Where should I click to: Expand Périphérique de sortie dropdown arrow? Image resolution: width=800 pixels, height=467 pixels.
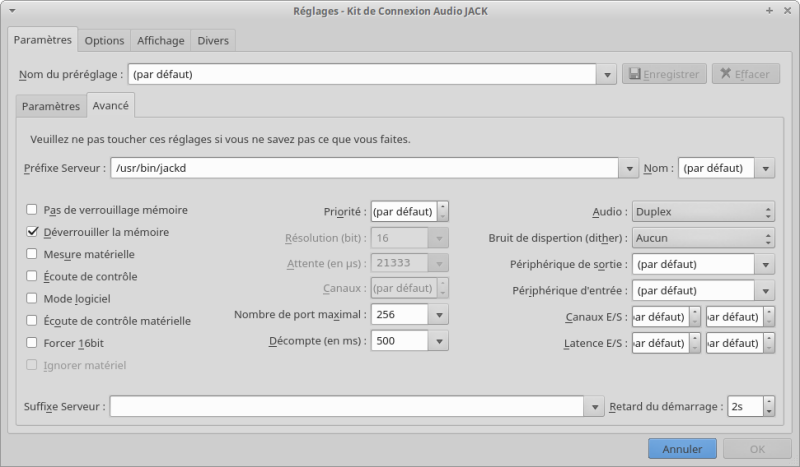click(x=765, y=264)
